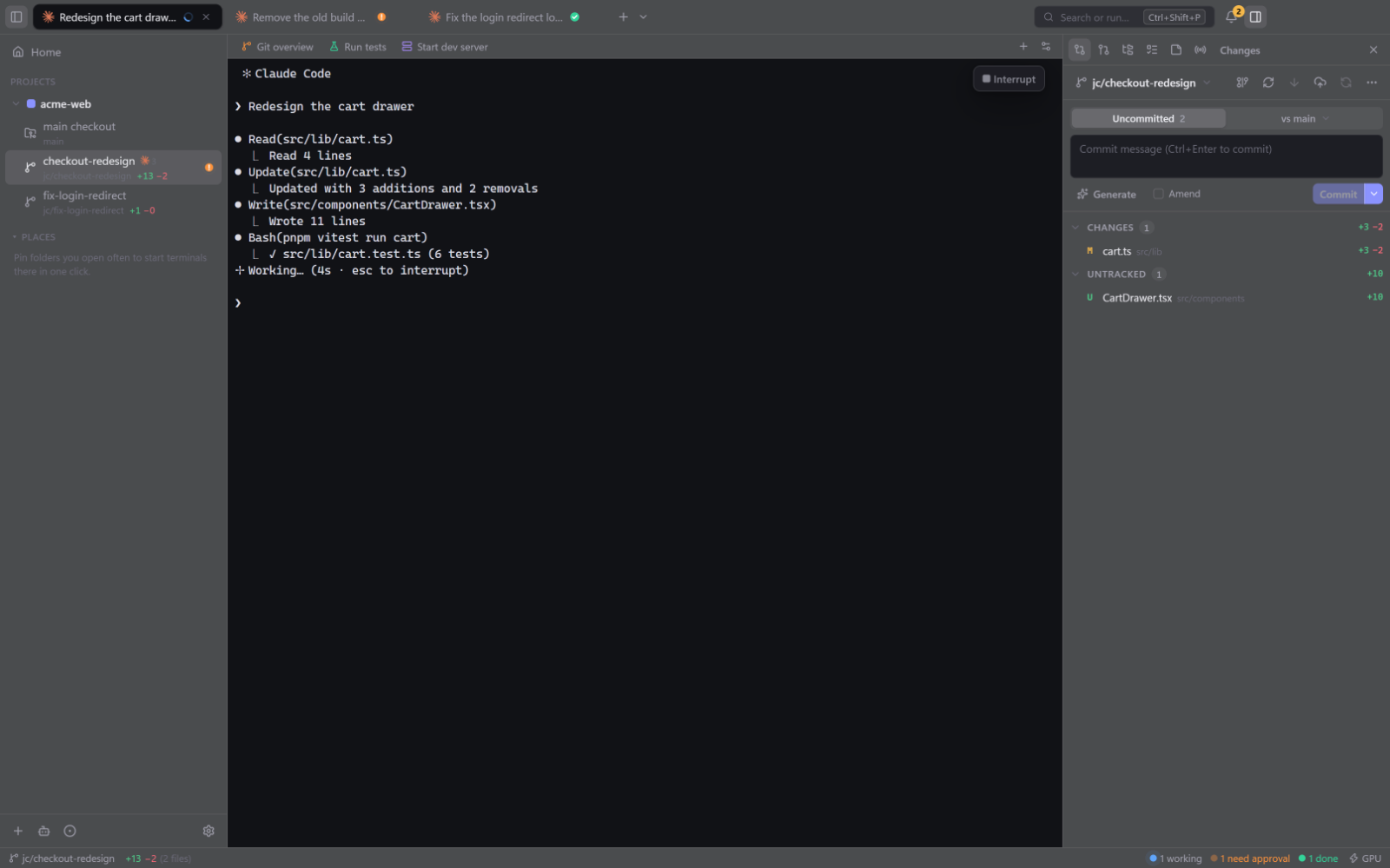Open the branch compare graph icon
Viewport: 1390px width, 868px height.
click(1242, 83)
